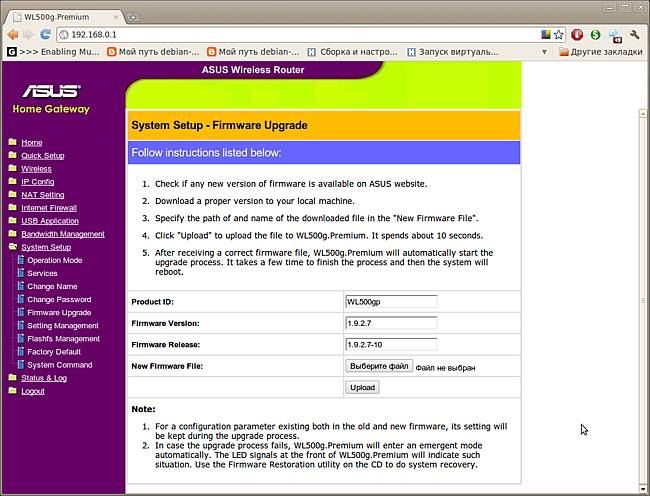Collapse the System Setup folder icon
Image resolution: width=650 pixels, height=496 pixels.
pos(12,247)
